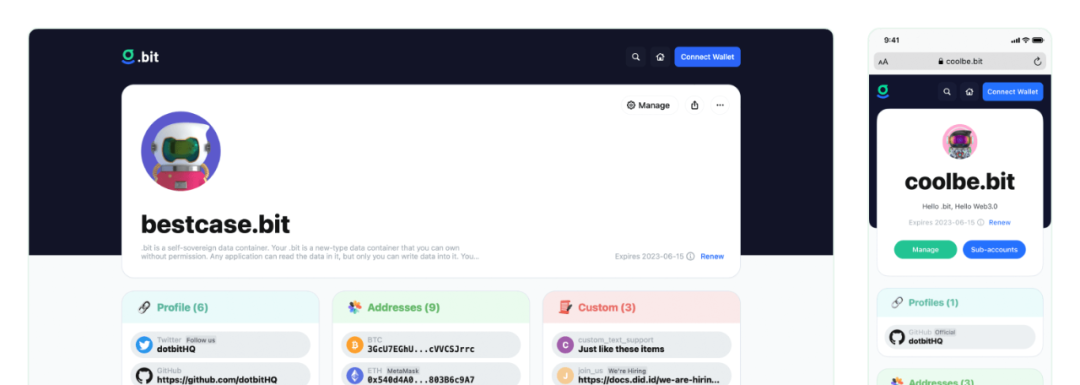Screen dimensions: 1080x385
Task: Click the mobile browser reload icon
Action: click(1037, 61)
